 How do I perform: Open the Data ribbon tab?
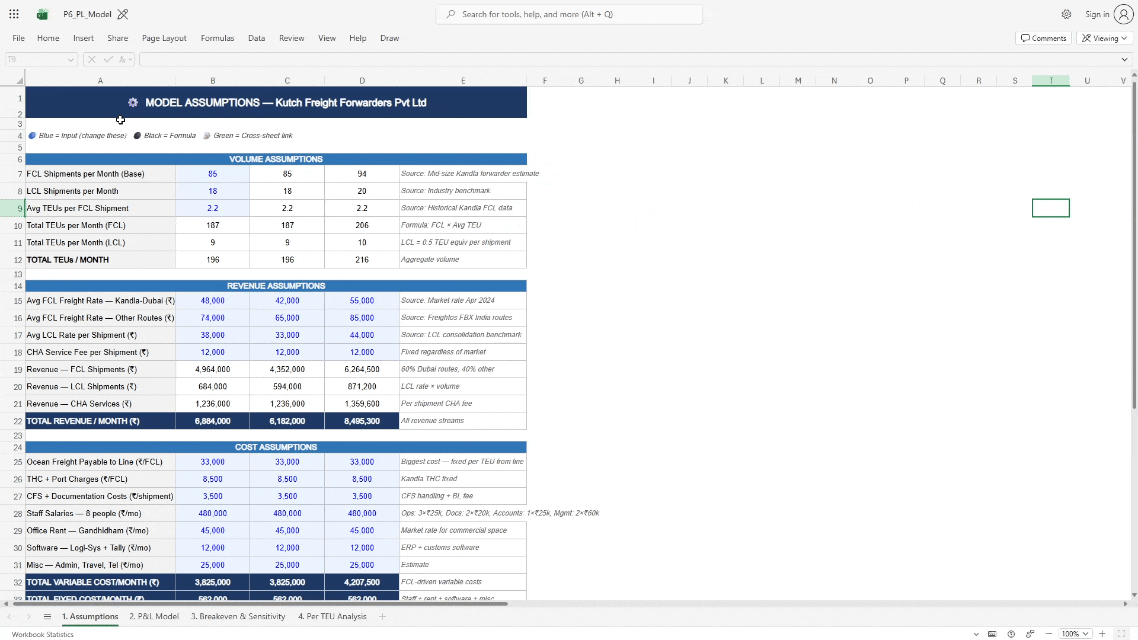256,38
